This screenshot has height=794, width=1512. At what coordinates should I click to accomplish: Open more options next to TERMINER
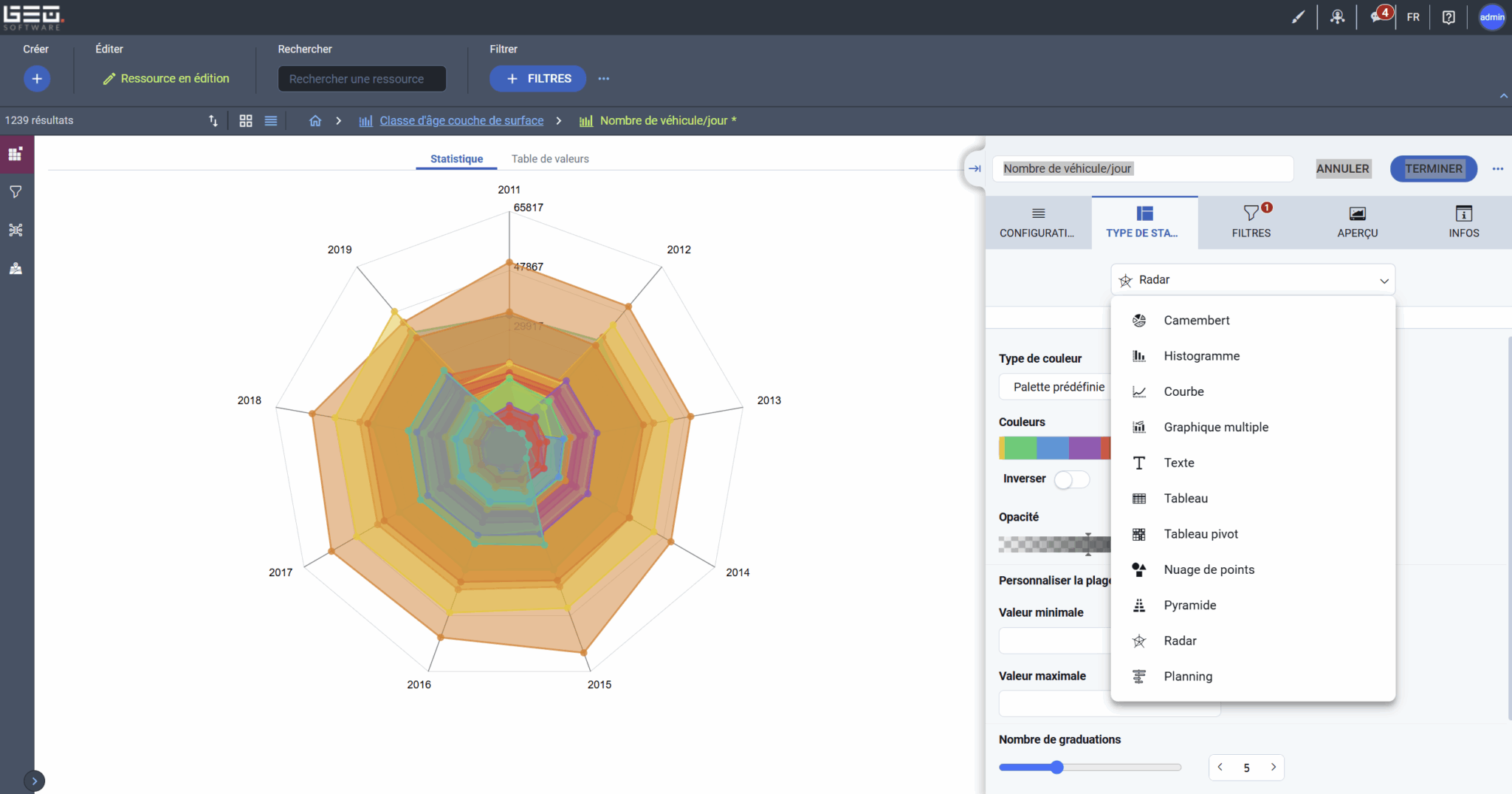tap(1497, 168)
